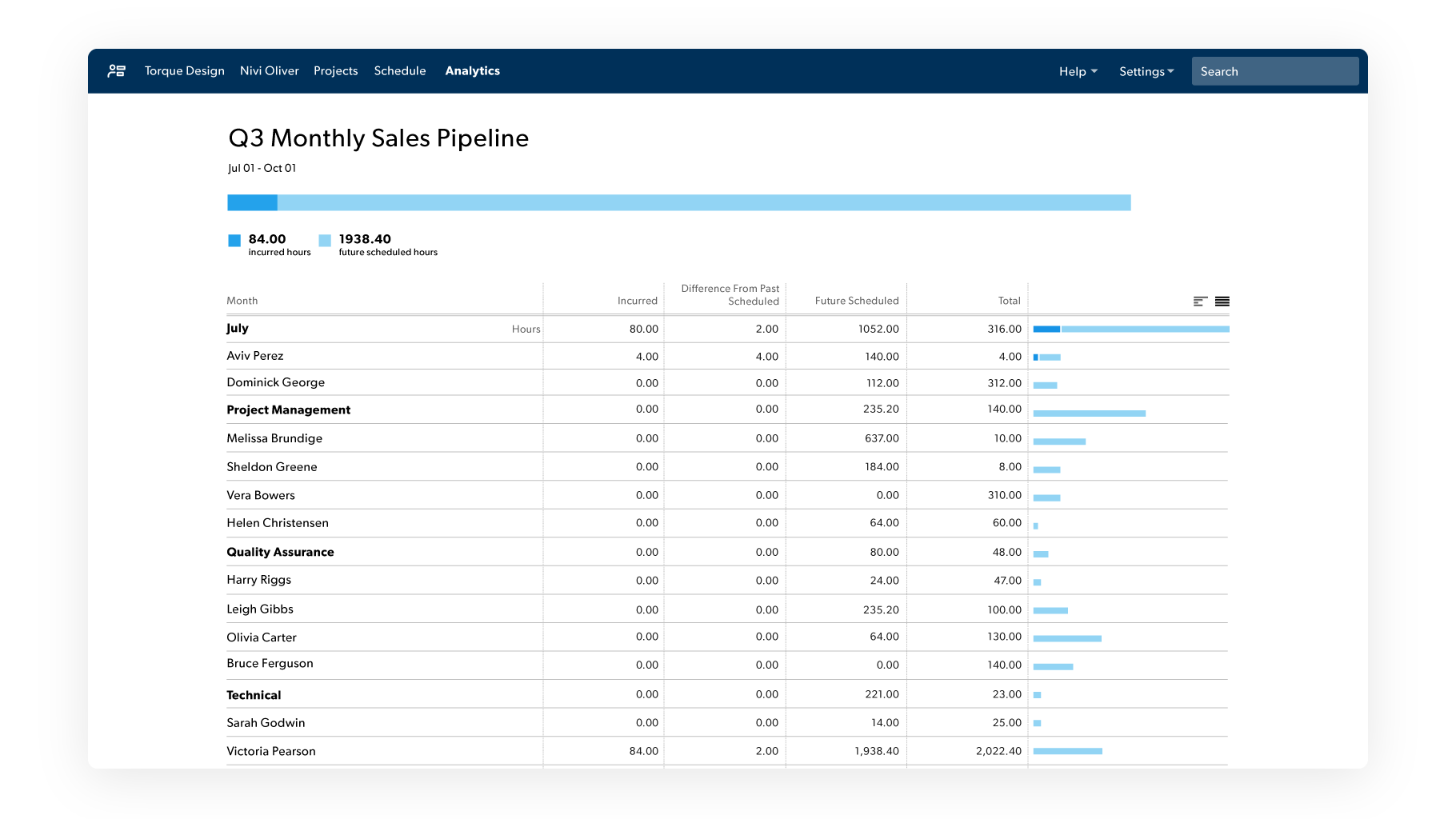Image resolution: width=1456 pixels, height=819 pixels.
Task: Click the Quality Assurance group row
Action: [x=280, y=552]
